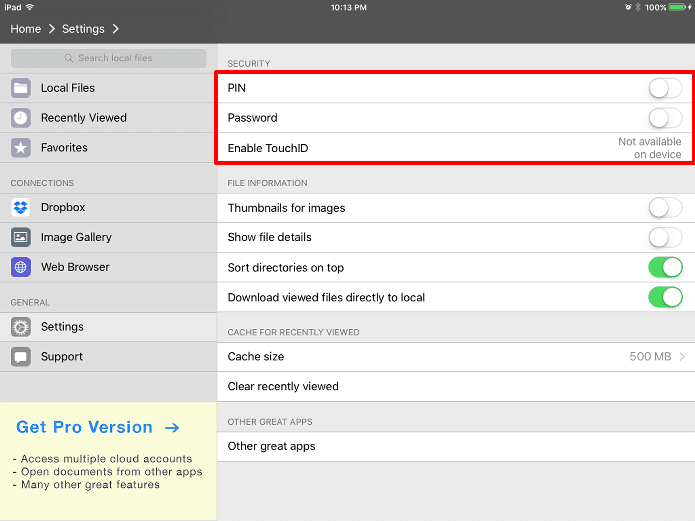Select Settings in the breadcrumb
This screenshot has width=695, height=521.
[83, 29]
